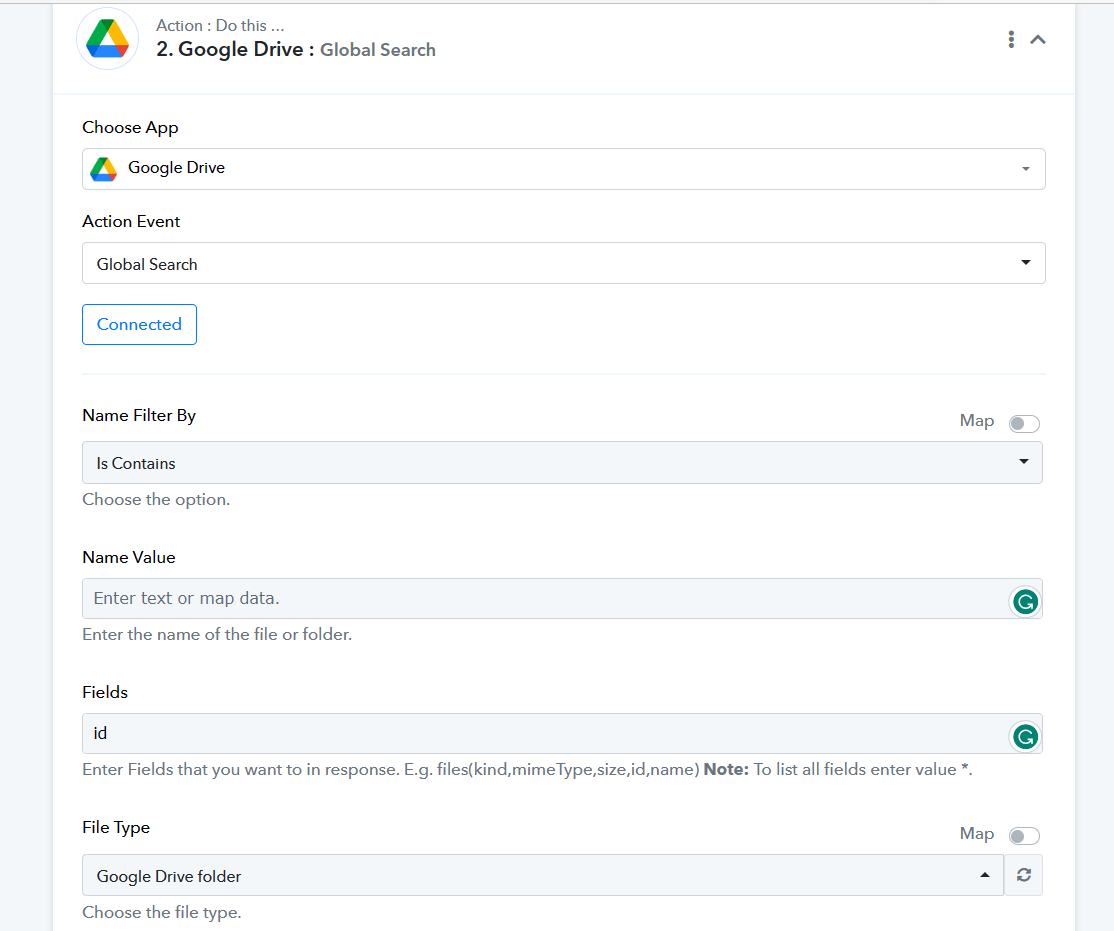Open the Action Event dropdown showing Global Search
Screen dimensions: 1114x931
[x=563, y=264]
